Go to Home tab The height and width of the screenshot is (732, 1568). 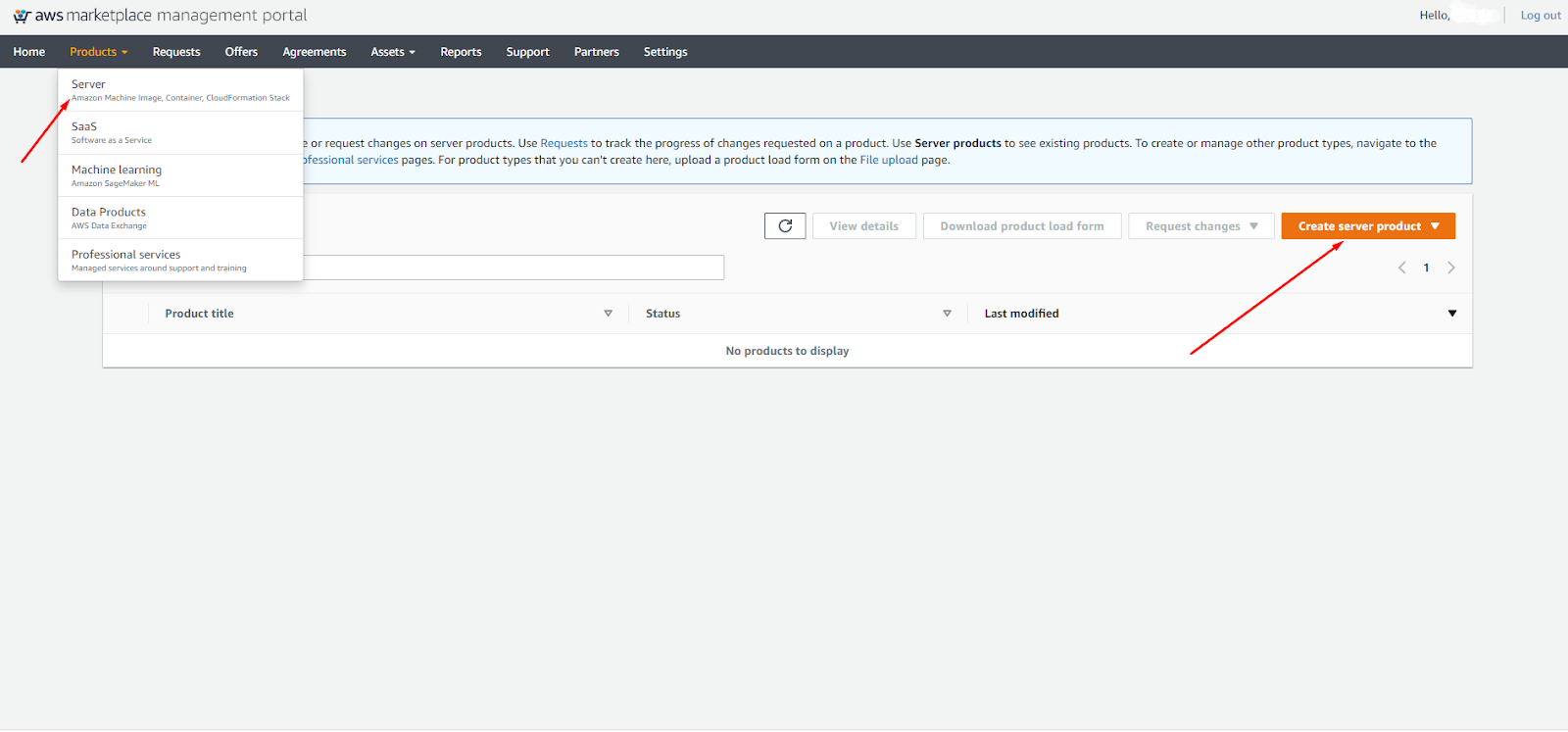point(29,52)
